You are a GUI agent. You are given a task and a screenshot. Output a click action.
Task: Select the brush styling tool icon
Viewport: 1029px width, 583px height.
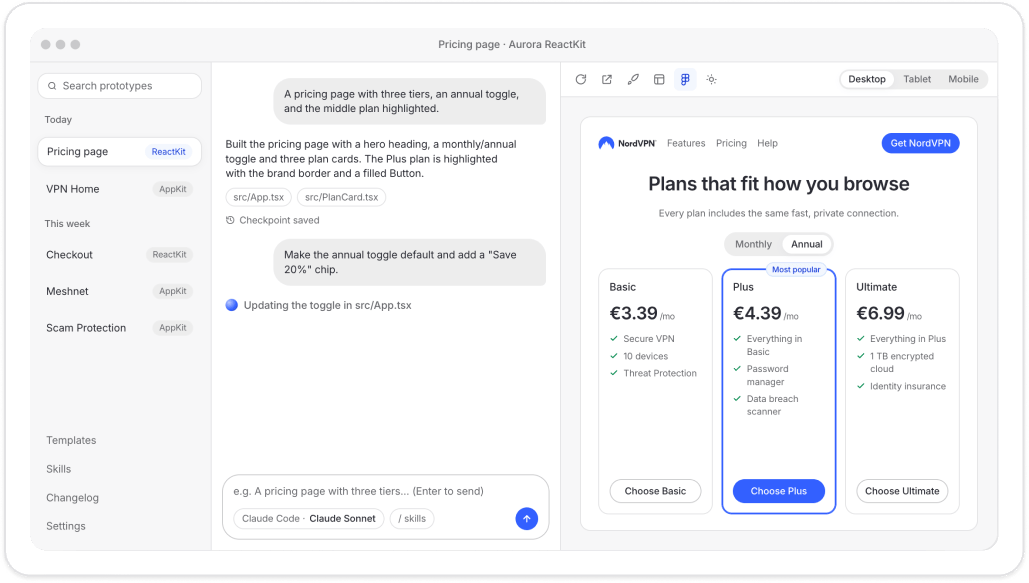tap(633, 79)
